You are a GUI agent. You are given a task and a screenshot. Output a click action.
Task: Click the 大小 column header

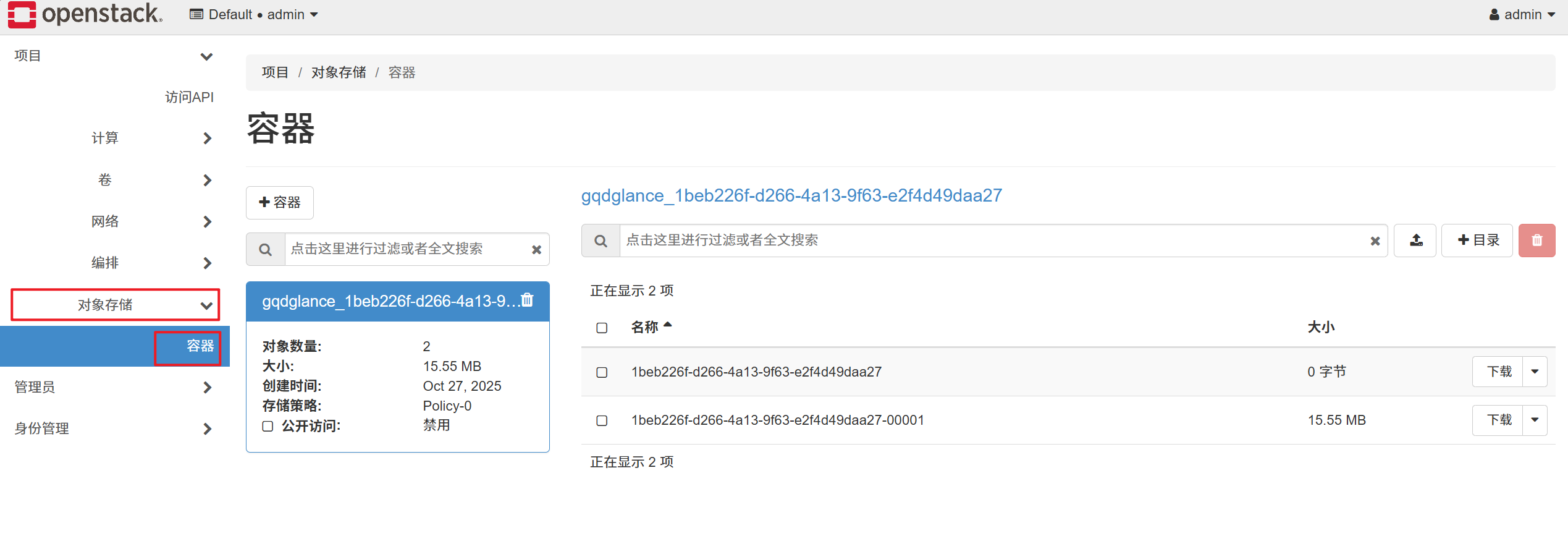click(1321, 327)
